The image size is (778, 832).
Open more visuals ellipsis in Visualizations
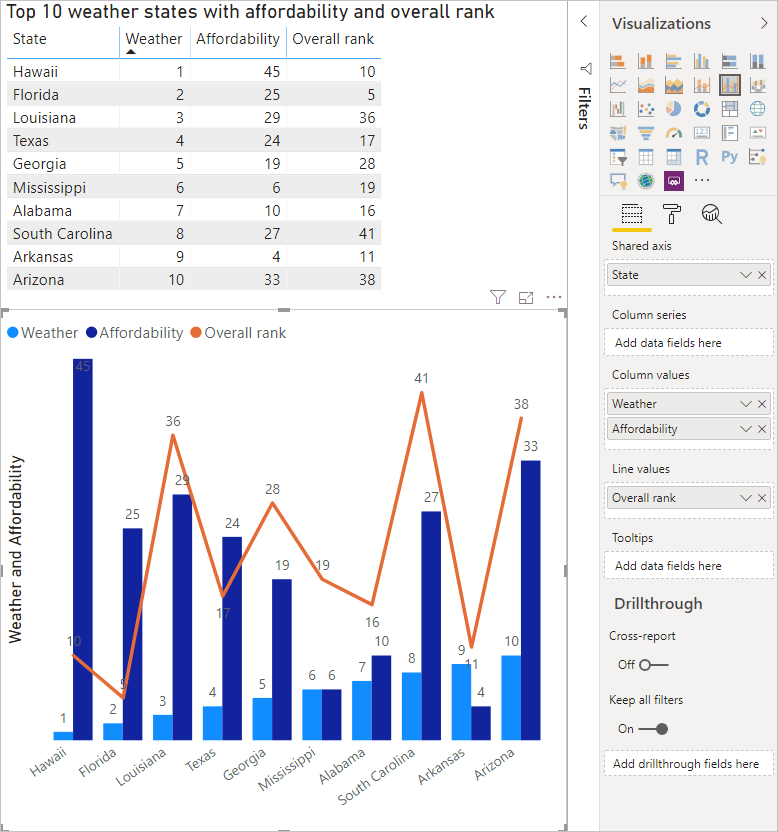pos(702,180)
